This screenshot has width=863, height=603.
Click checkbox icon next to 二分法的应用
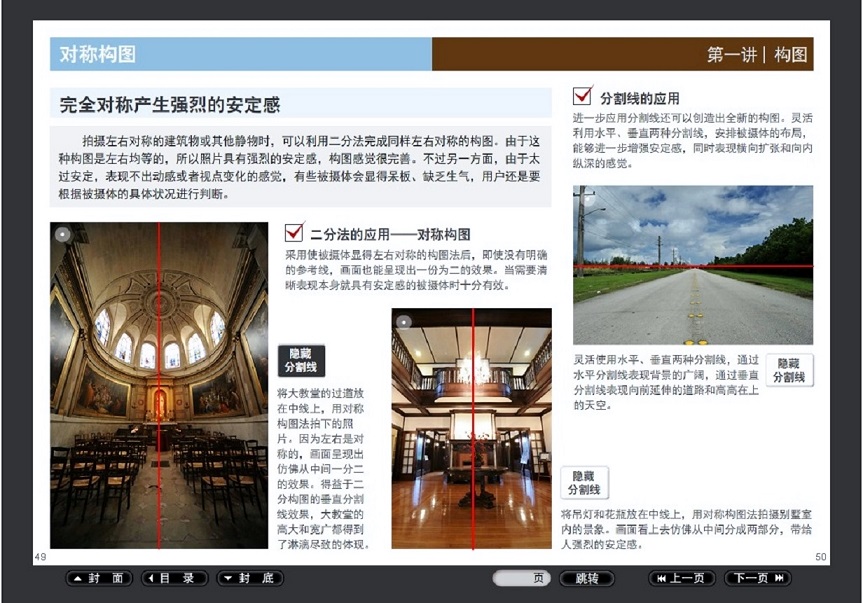(294, 232)
